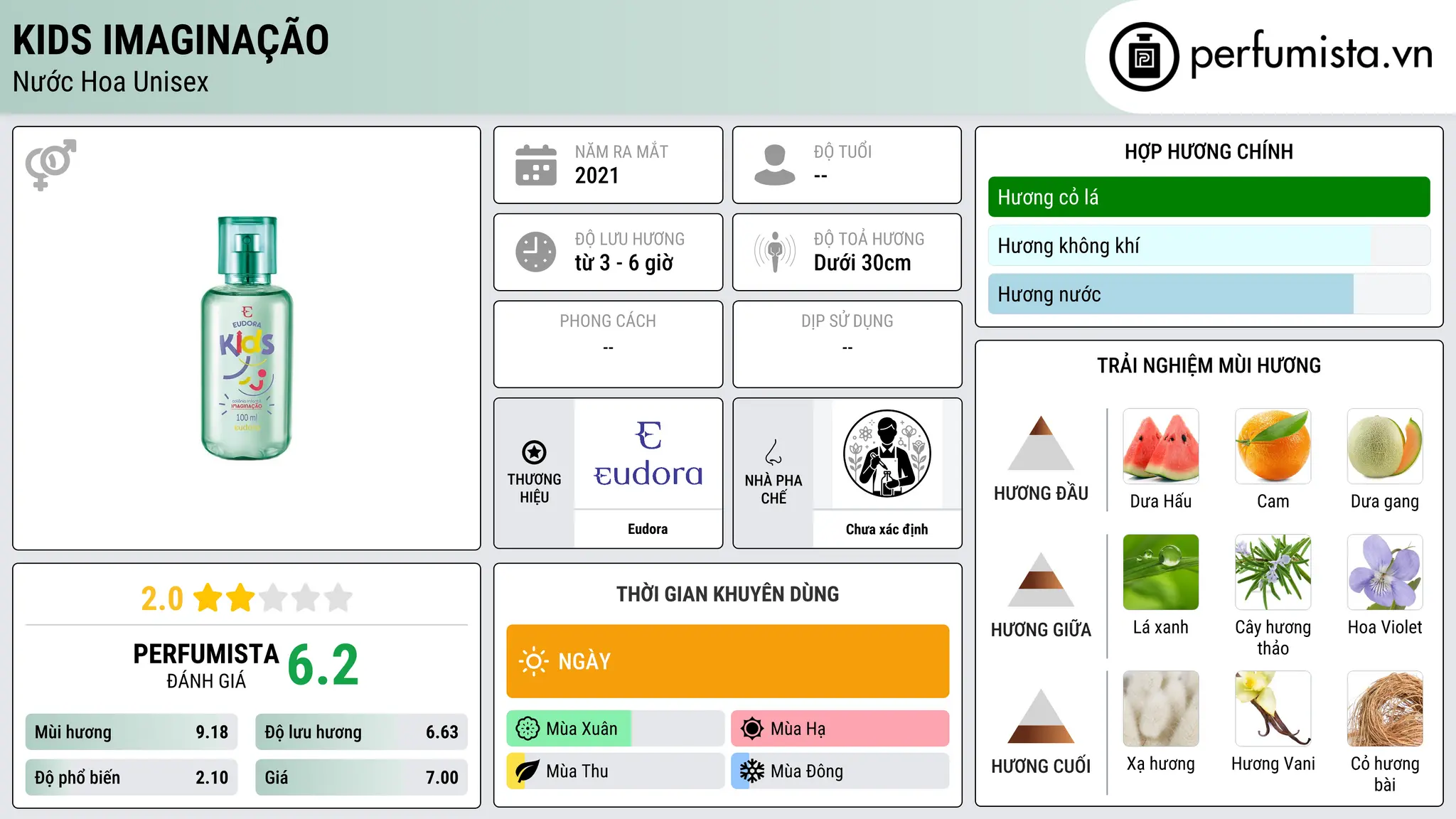Click the KIDS IMAGINAÇÃO title

point(171,40)
